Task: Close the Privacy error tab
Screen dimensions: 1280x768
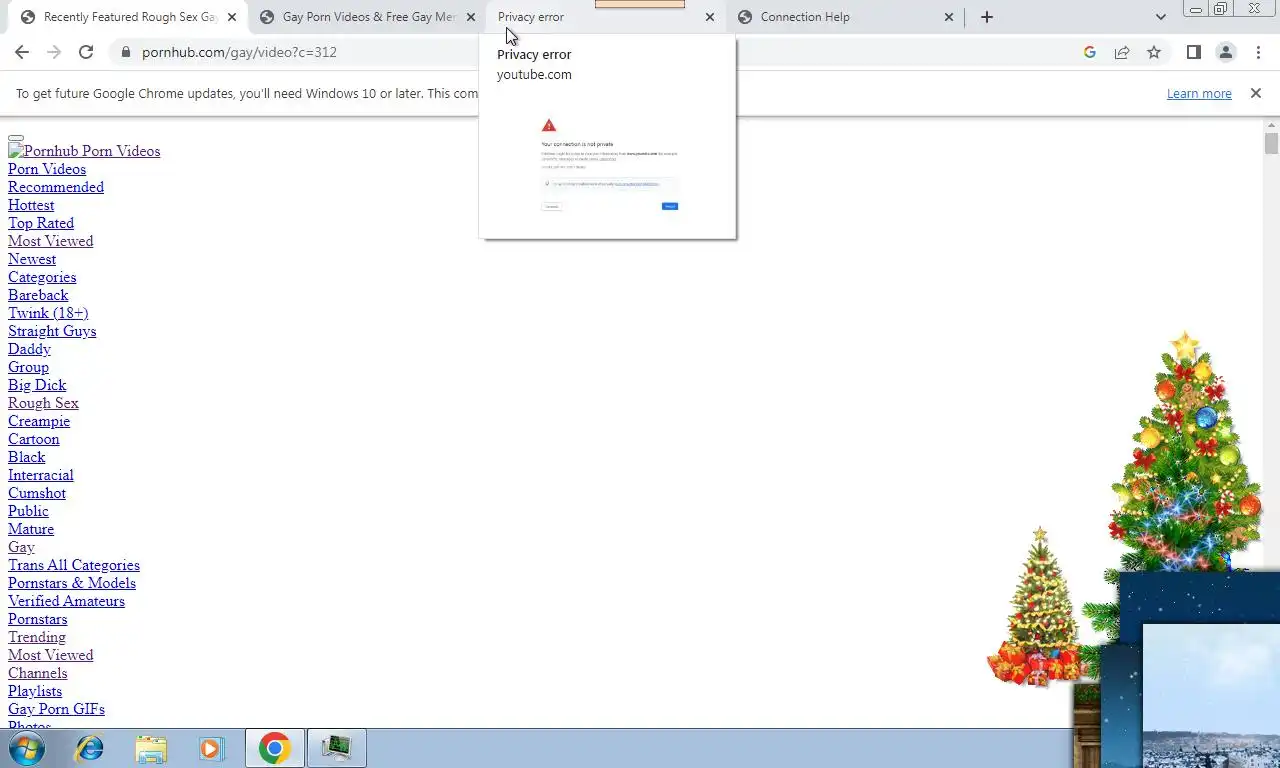Action: coord(710,17)
